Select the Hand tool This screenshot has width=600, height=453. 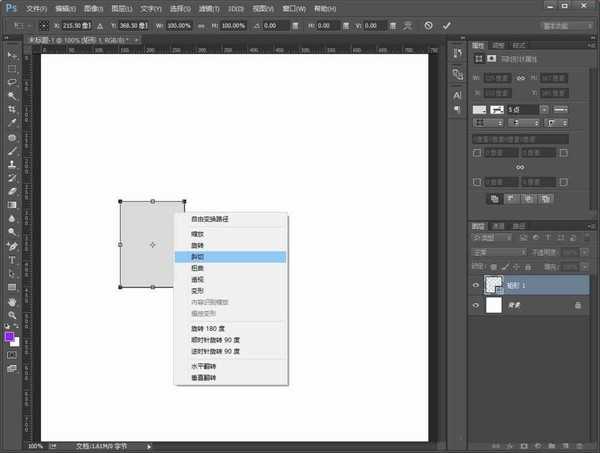[x=11, y=301]
